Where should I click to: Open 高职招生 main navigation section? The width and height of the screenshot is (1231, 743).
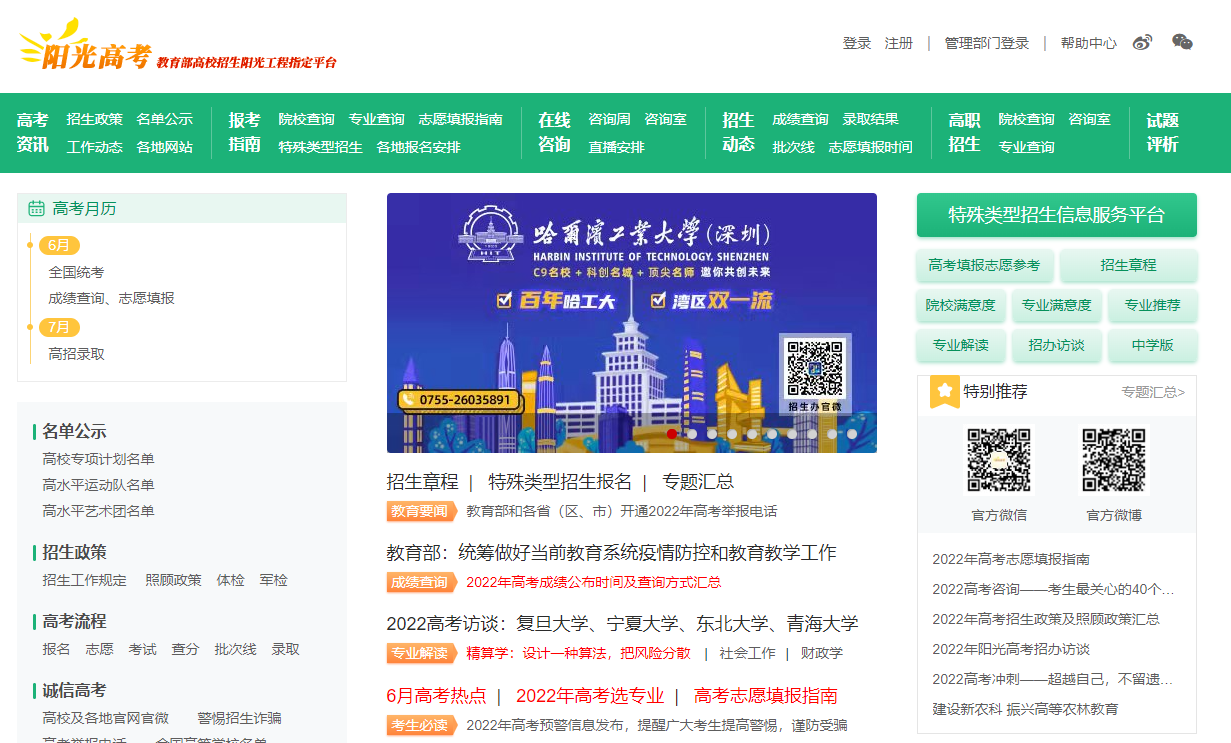[x=964, y=132]
